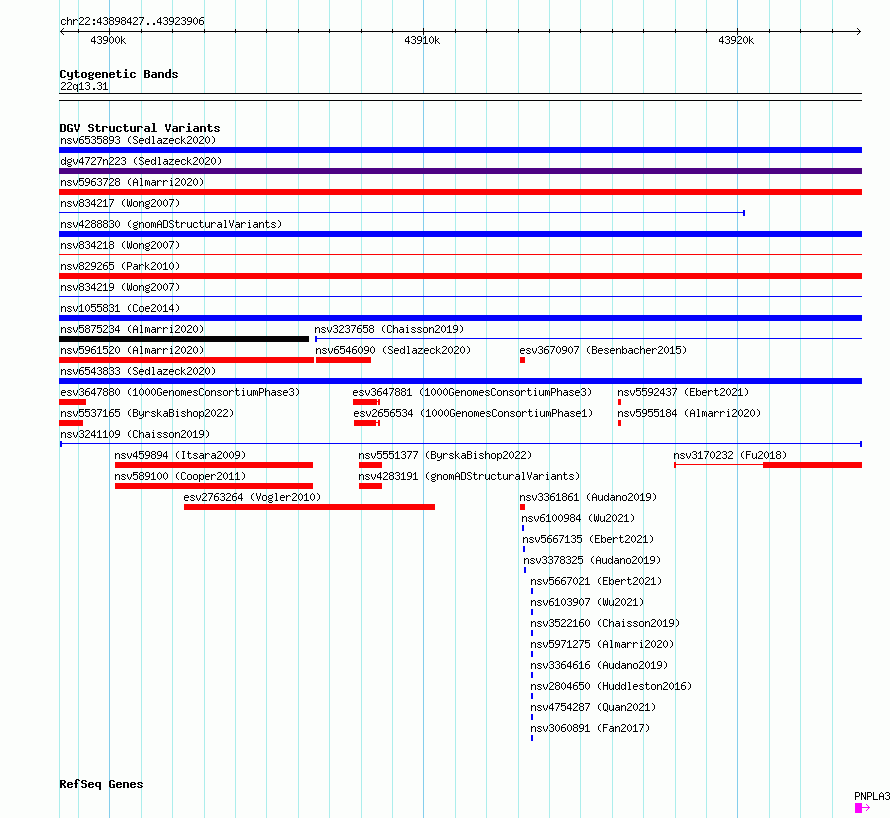Click esv3647880 (1000GenomesConsortiumPhase3) label
This screenshot has height=818, width=890.
click(180, 392)
